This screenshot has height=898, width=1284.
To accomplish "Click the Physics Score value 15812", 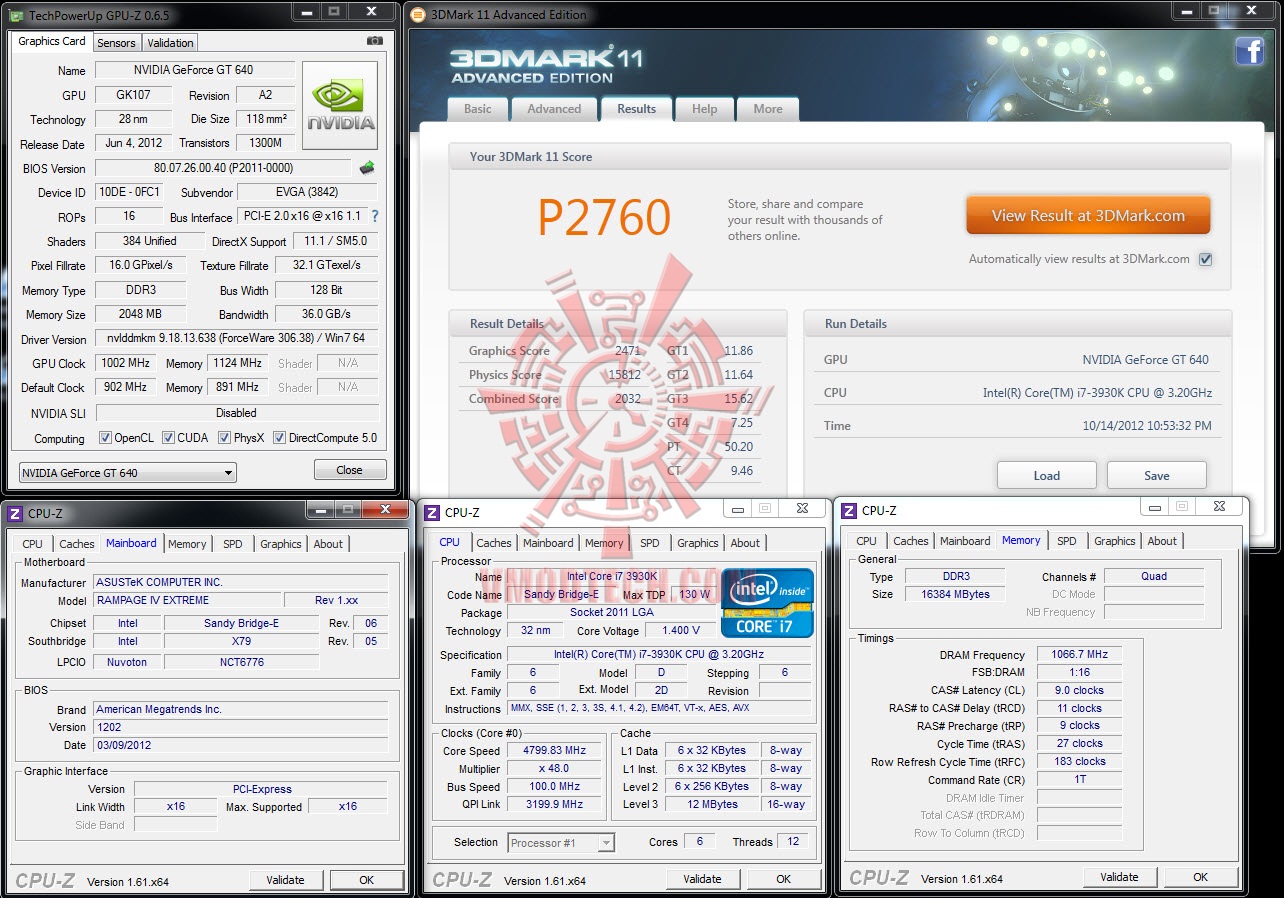I will [x=624, y=375].
